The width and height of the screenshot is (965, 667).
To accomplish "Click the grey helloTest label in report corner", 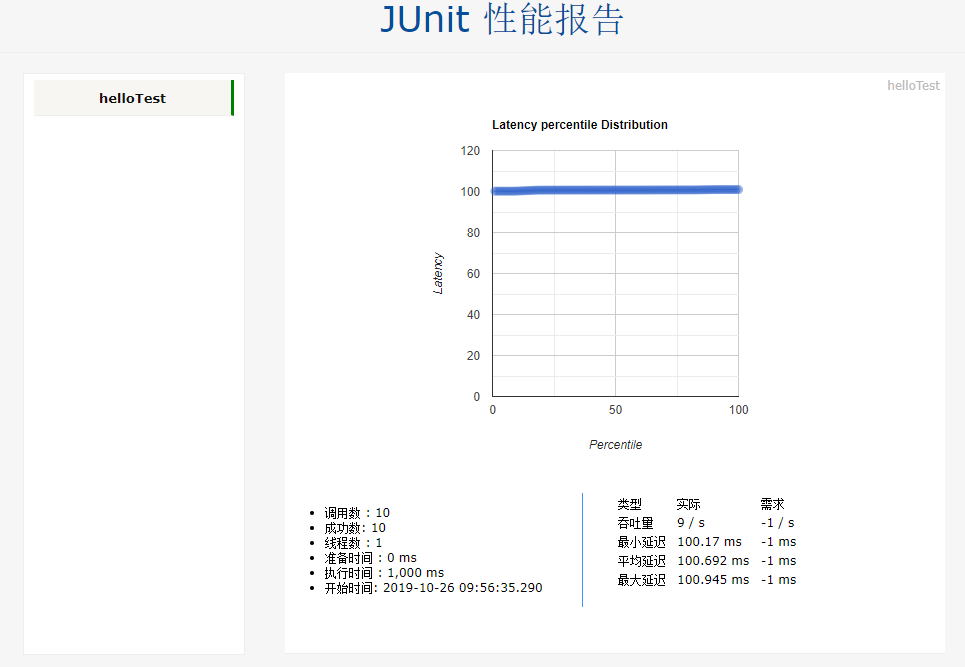I will (x=913, y=86).
